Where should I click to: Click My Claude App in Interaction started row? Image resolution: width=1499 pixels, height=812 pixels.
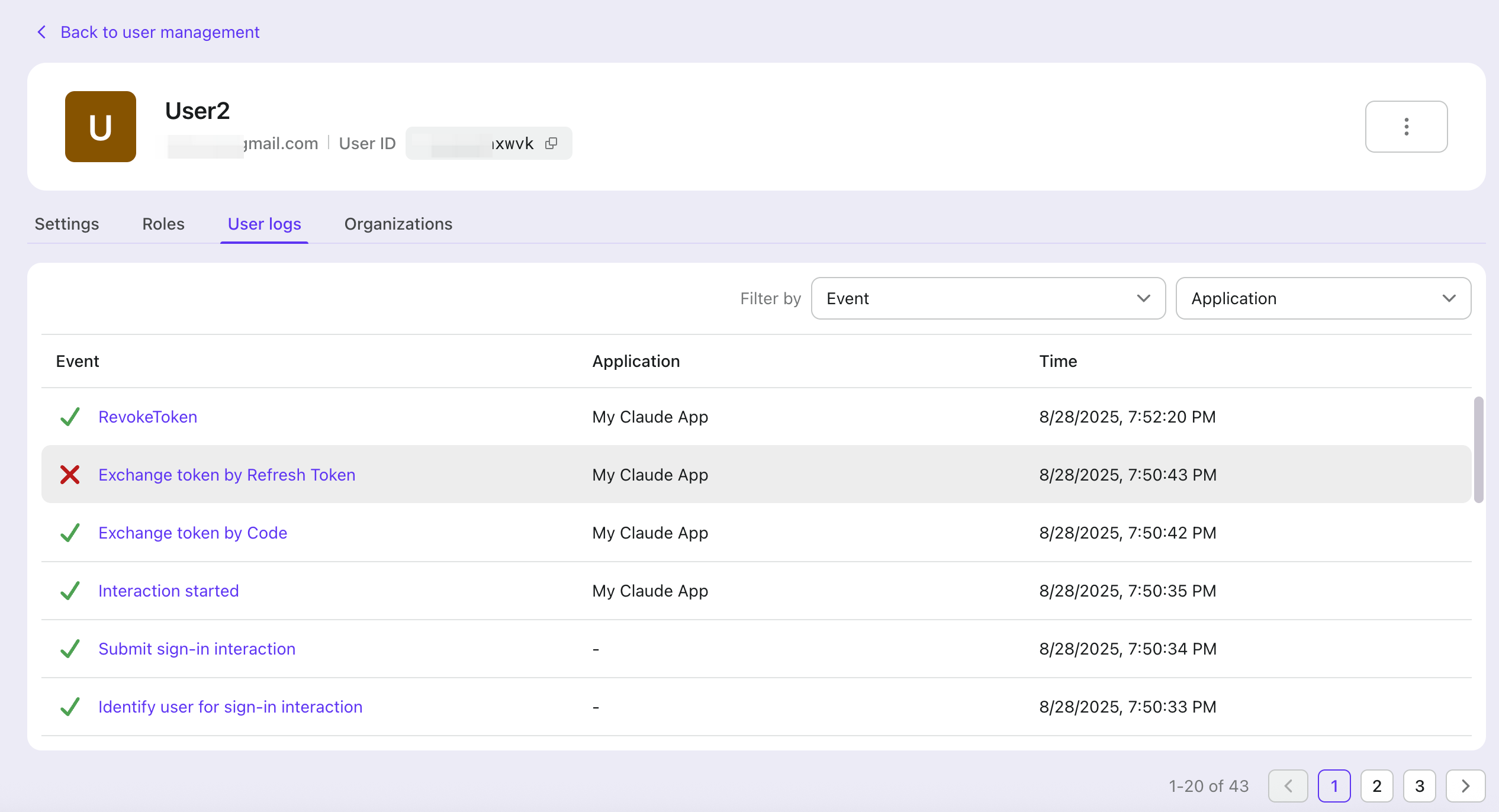click(x=651, y=591)
